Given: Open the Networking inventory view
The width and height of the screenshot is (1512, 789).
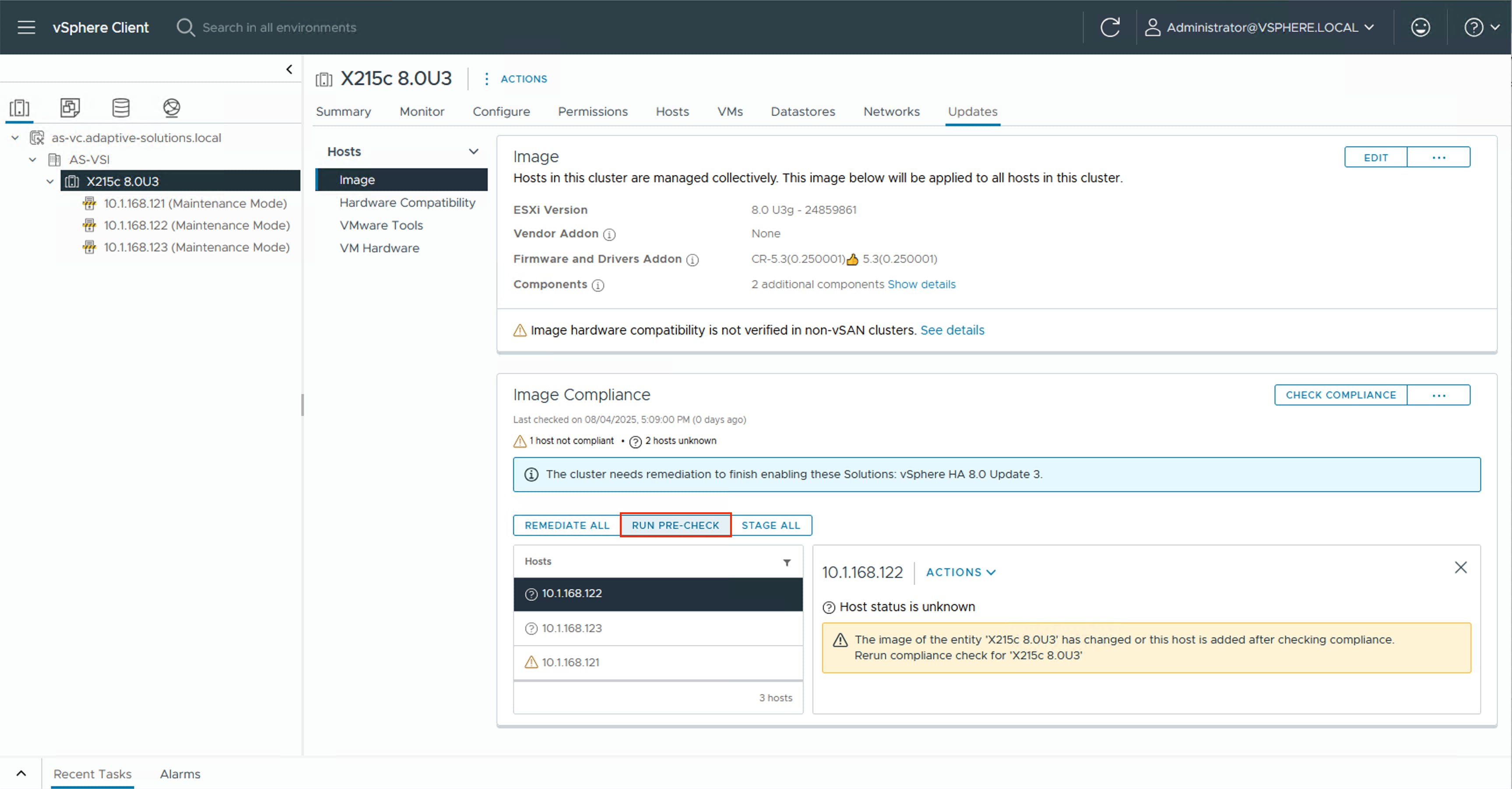Looking at the screenshot, I should (x=171, y=107).
